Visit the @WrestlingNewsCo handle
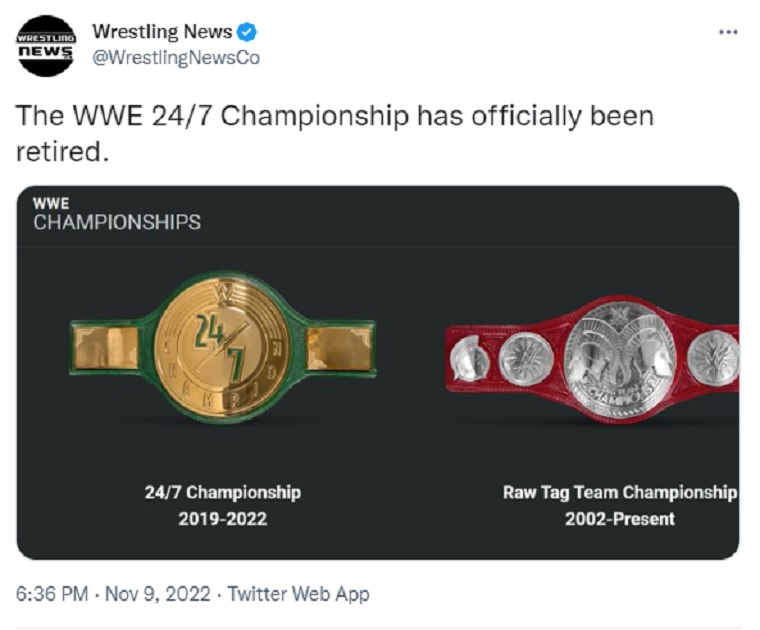This screenshot has height=630, width=760. tap(175, 58)
